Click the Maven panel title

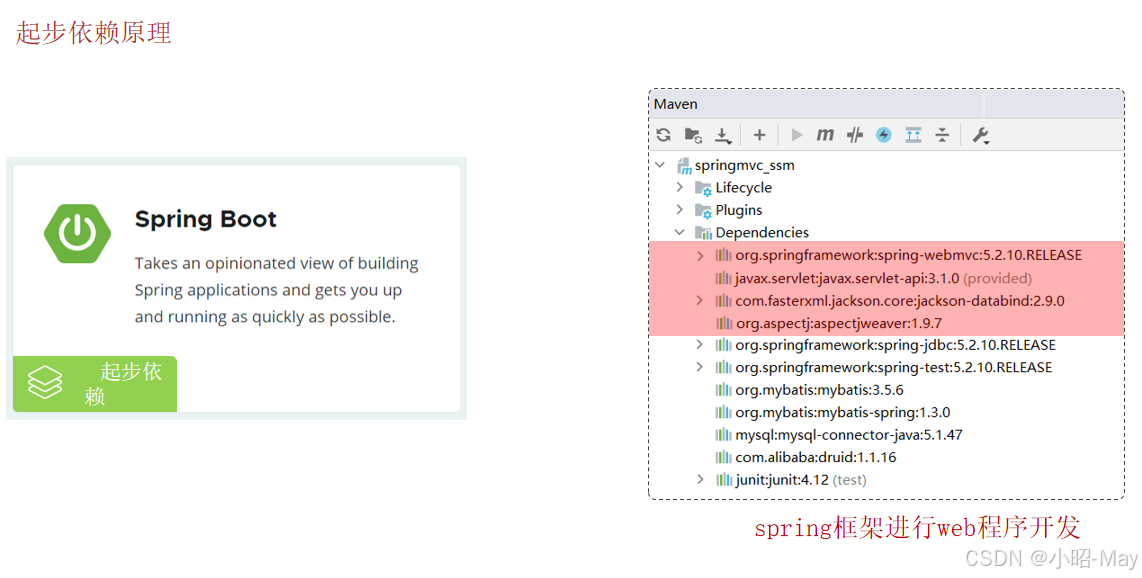click(676, 104)
